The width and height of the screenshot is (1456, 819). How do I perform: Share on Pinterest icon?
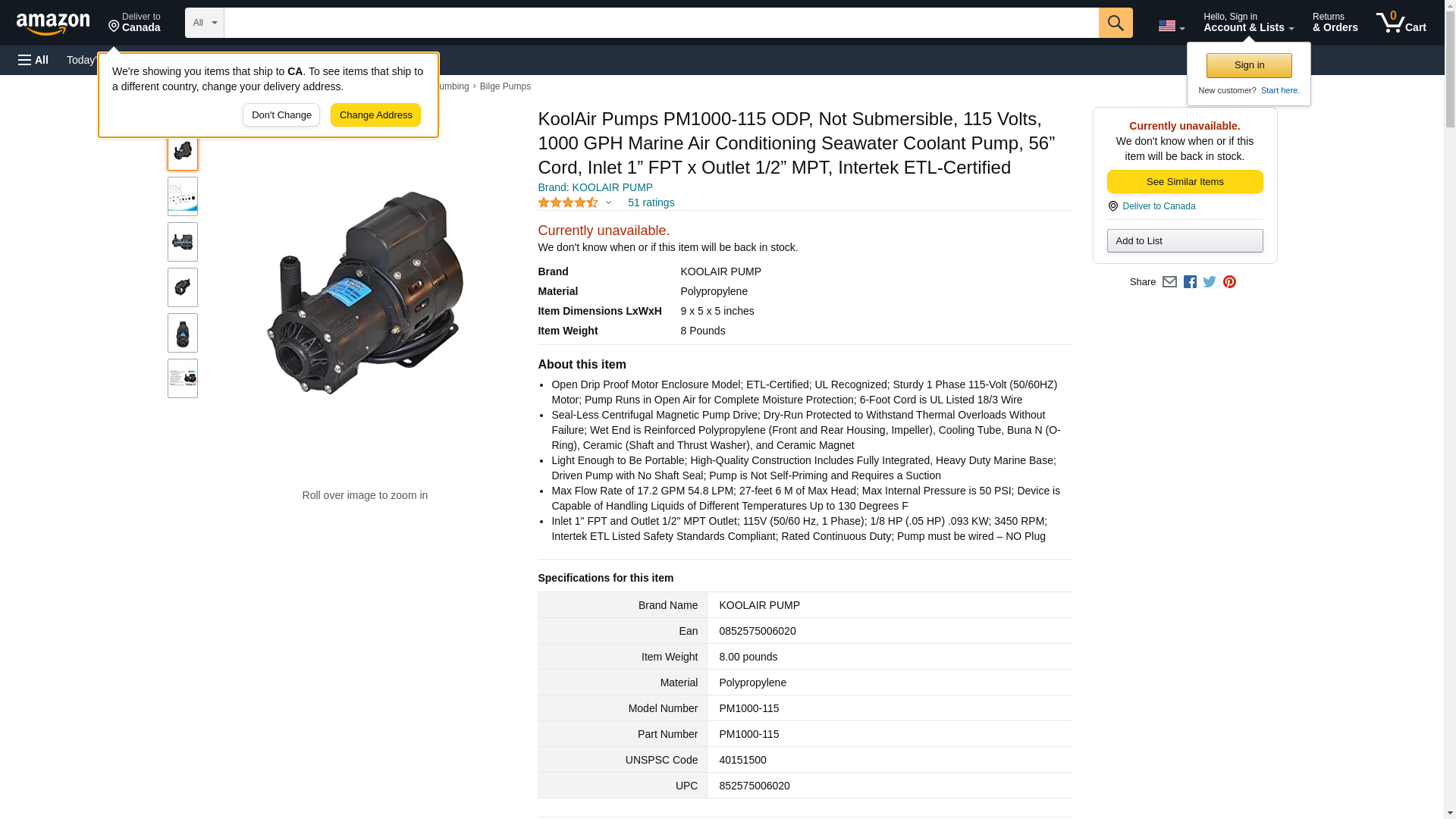pyautogui.click(x=1229, y=282)
